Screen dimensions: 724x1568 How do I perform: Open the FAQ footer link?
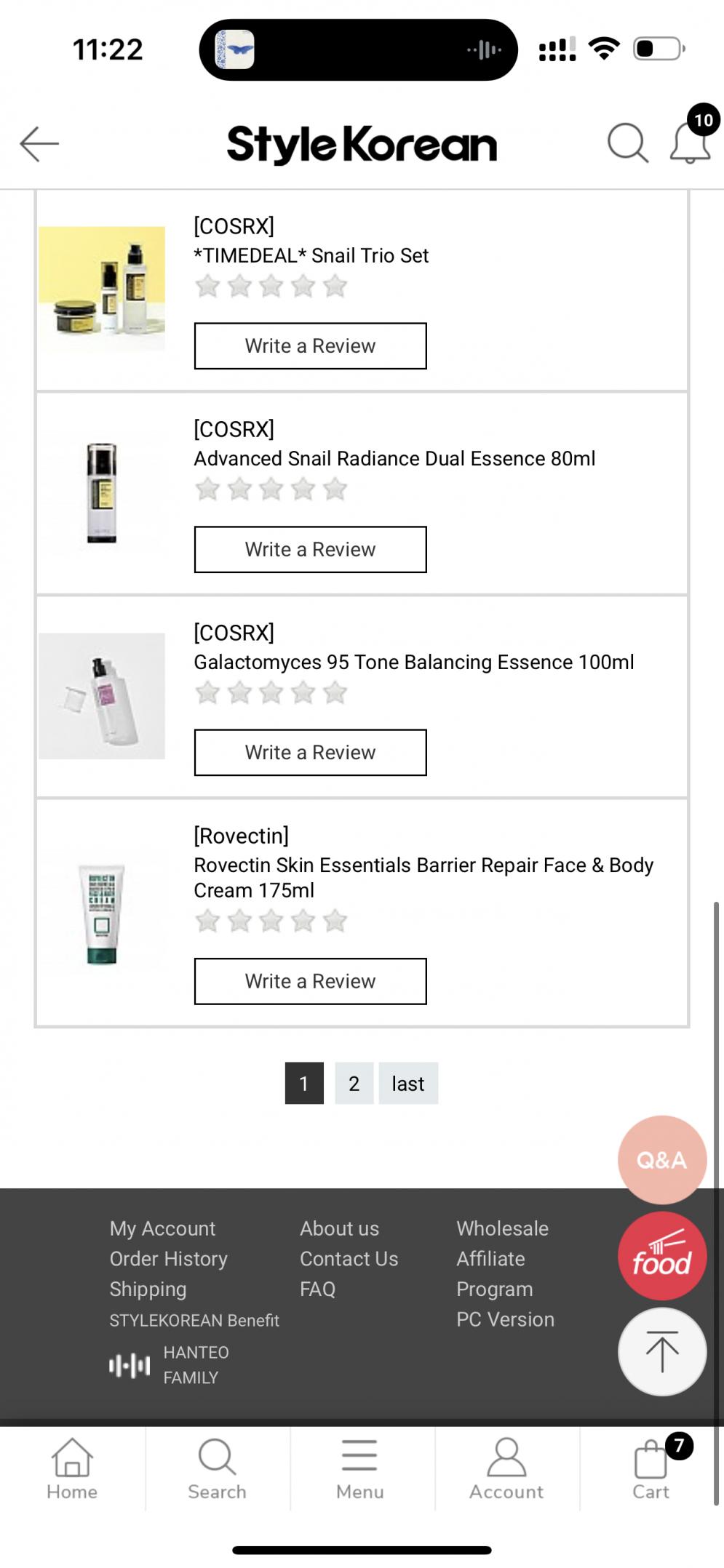coord(318,1289)
